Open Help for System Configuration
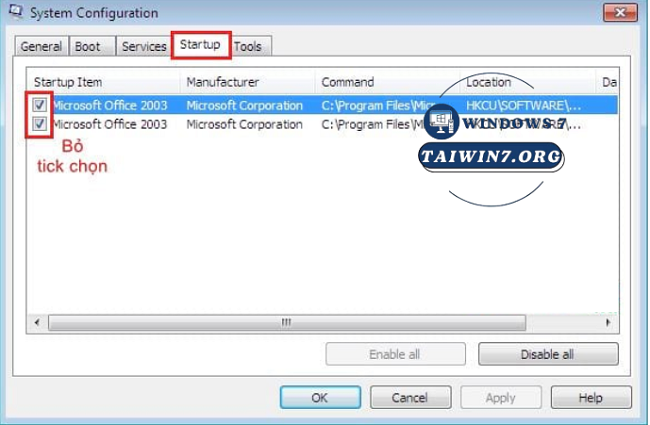Image resolution: width=650 pixels, height=425 pixels. (x=591, y=398)
